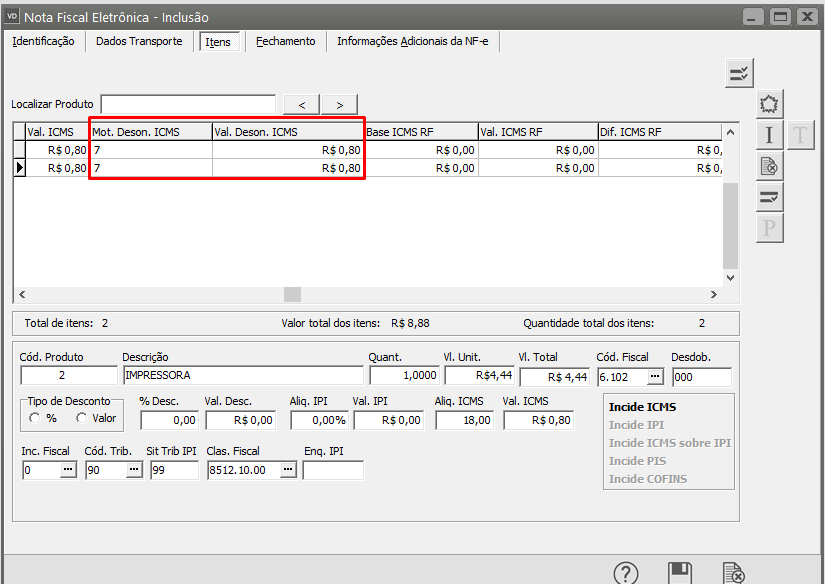The image size is (825, 584).
Task: Click the Vl. Unit. input field
Action: pyautogui.click(x=479, y=375)
